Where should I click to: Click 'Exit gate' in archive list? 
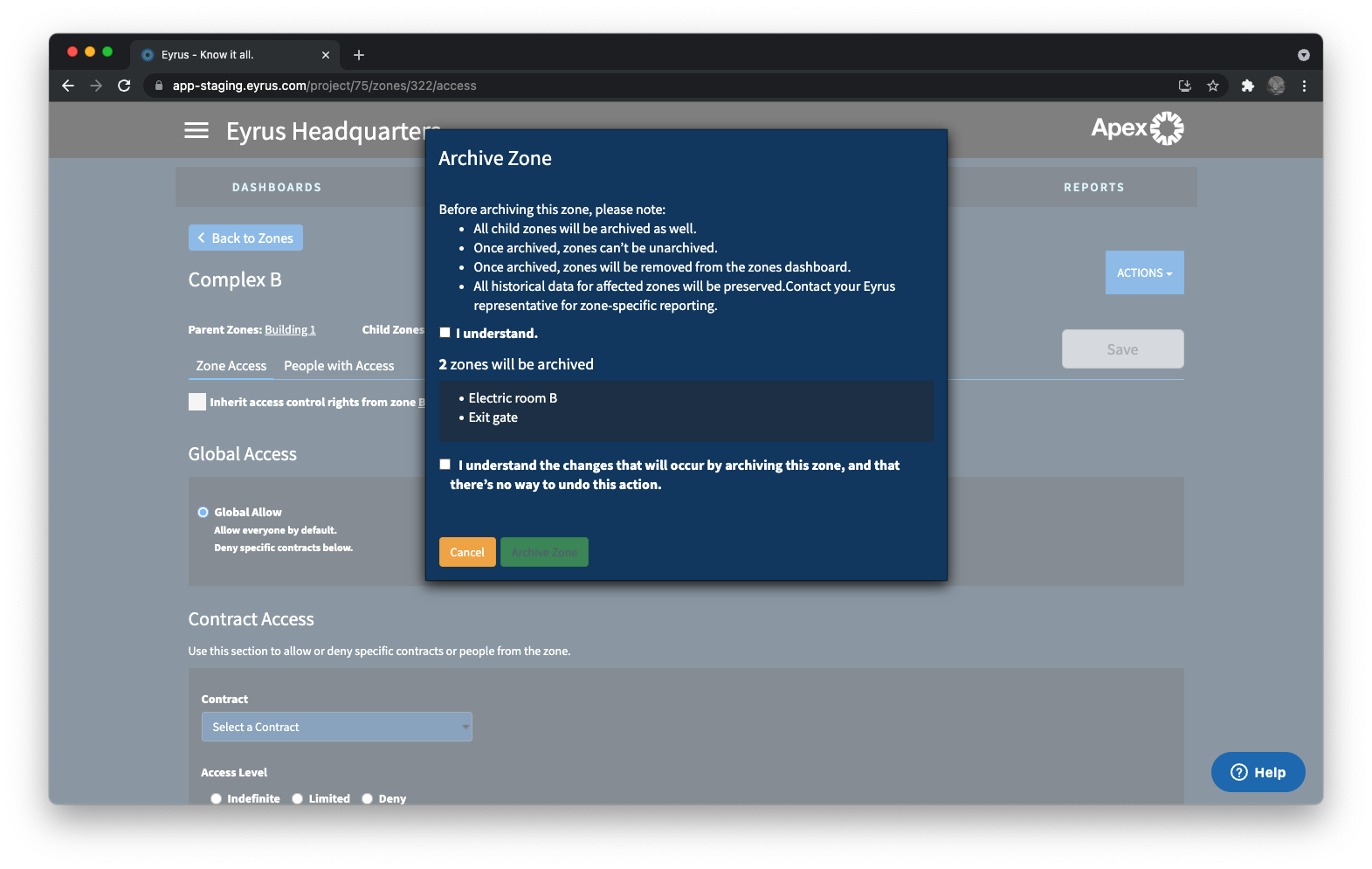493,417
